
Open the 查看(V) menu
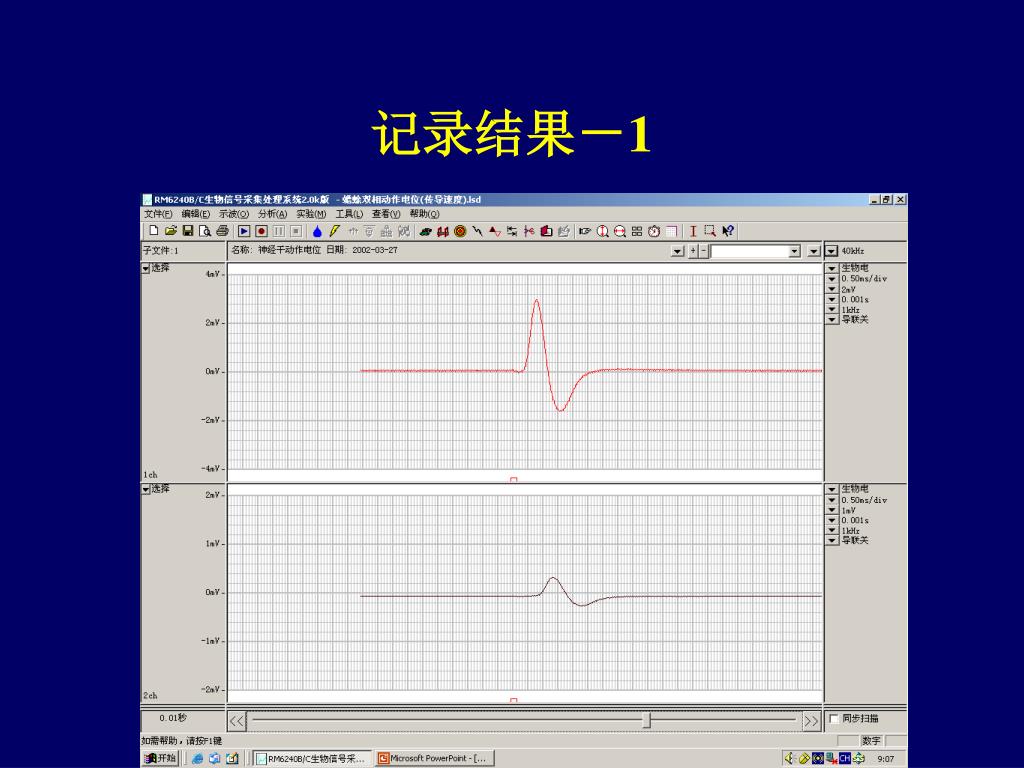(386, 214)
